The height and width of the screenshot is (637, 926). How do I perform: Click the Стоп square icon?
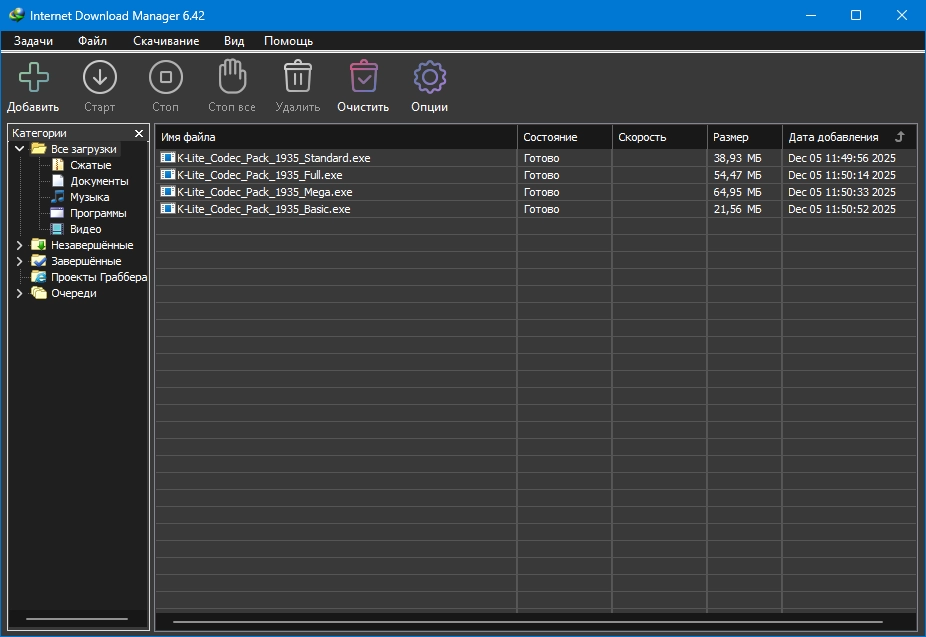[165, 77]
